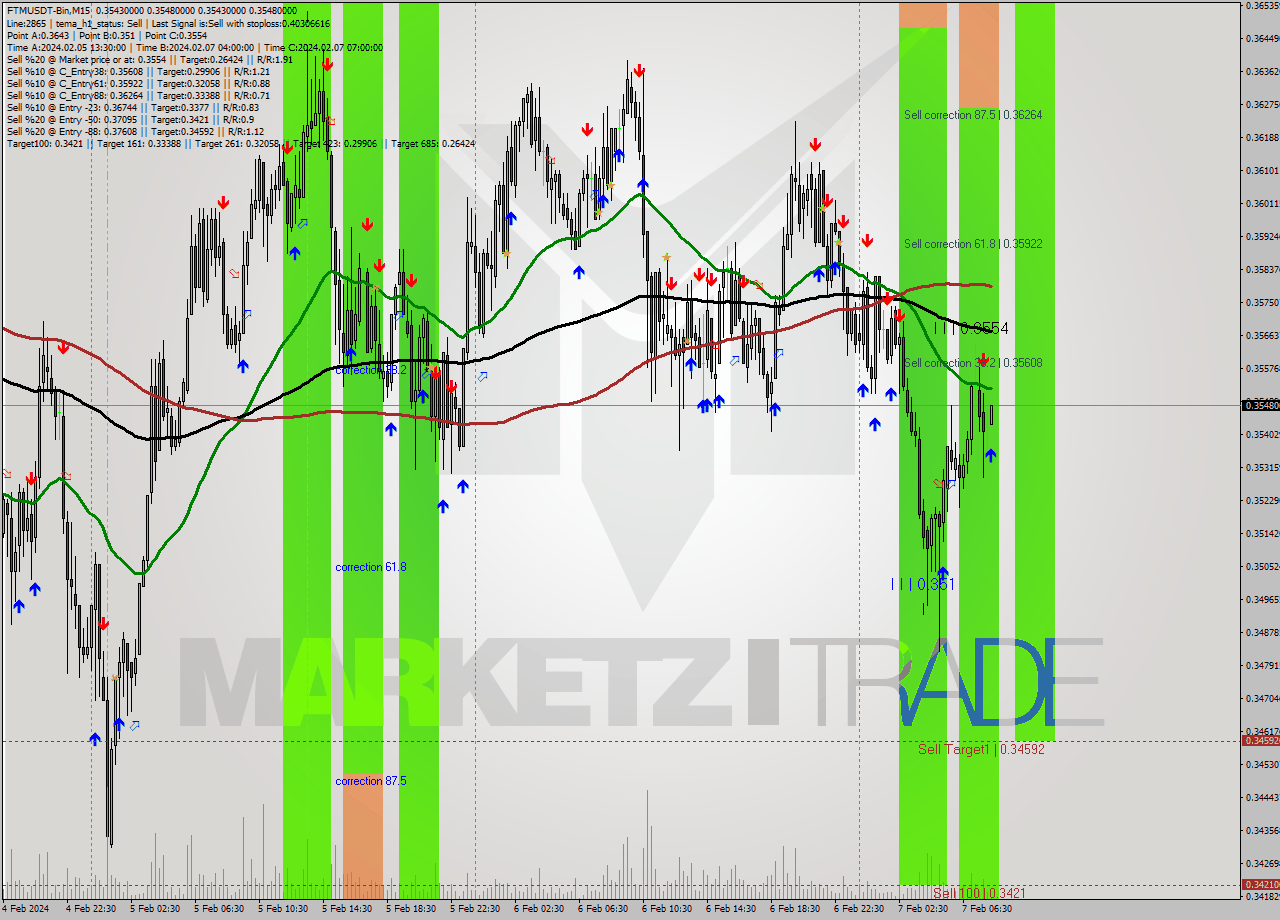Click the '5 Feb 14:30' time label
Image resolution: width=1280 pixels, height=920 pixels.
[347, 909]
